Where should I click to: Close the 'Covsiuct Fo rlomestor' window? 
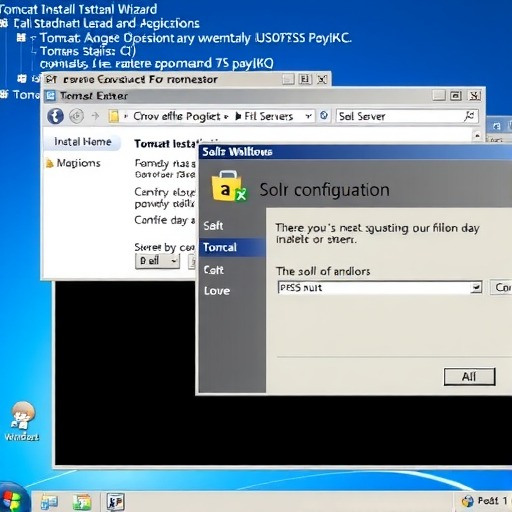(x=322, y=79)
